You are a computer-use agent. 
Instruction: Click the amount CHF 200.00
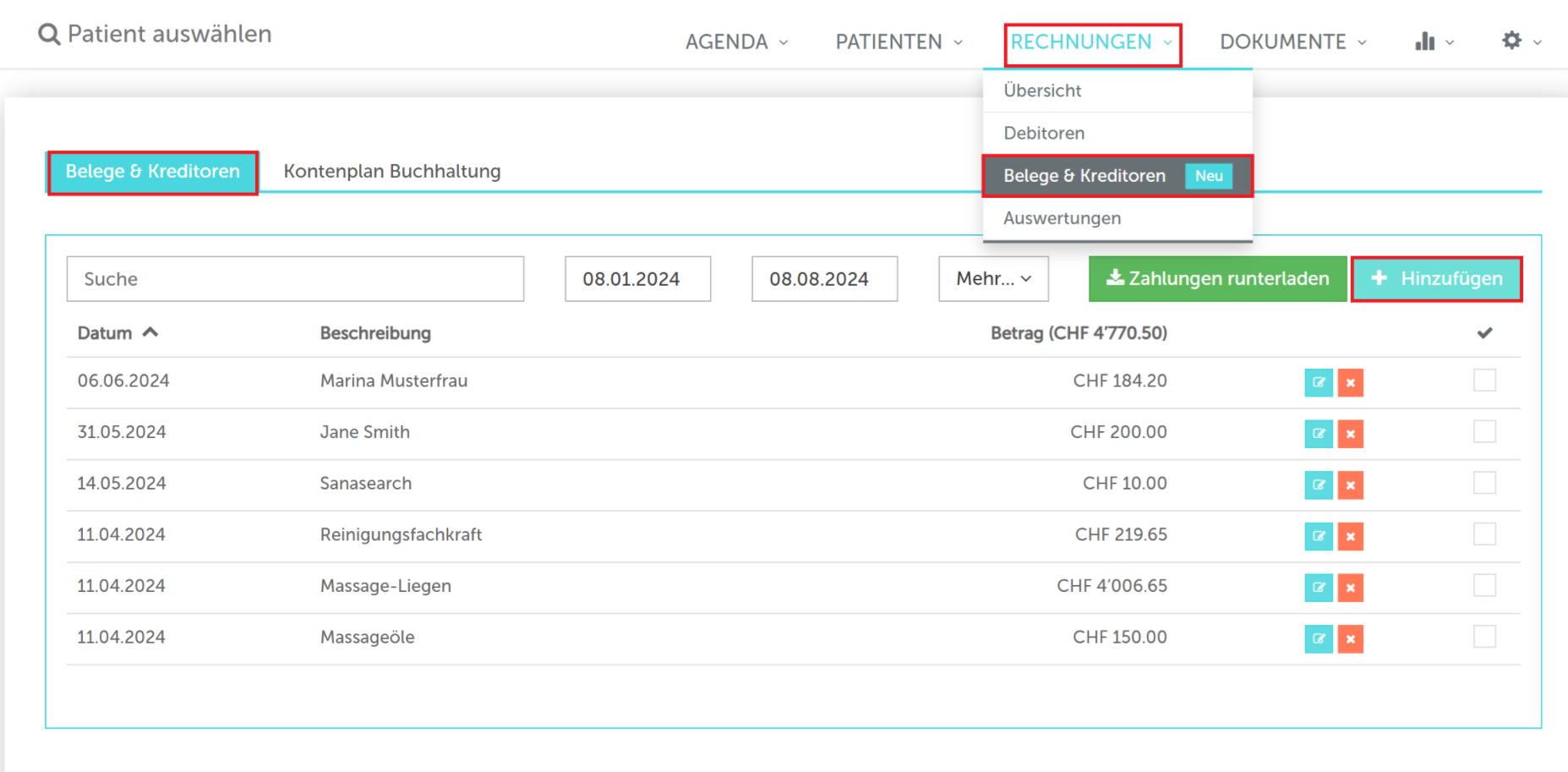point(1118,432)
